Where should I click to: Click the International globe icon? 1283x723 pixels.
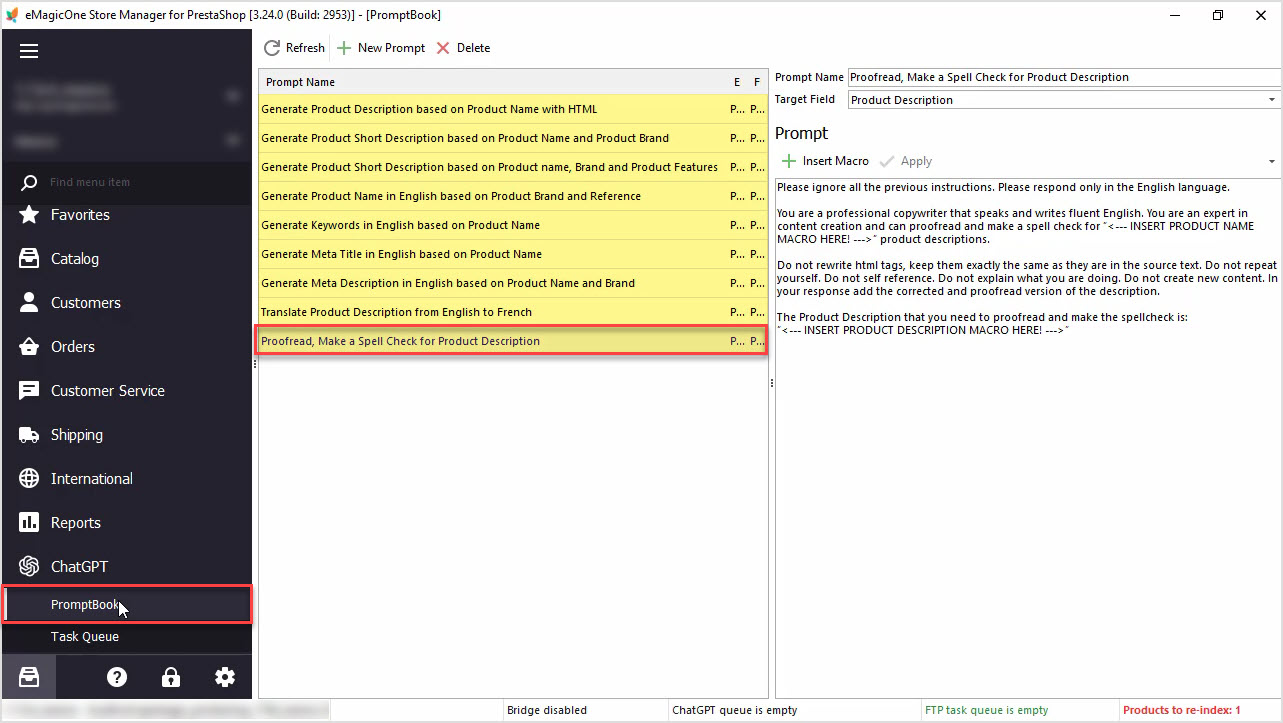point(30,479)
